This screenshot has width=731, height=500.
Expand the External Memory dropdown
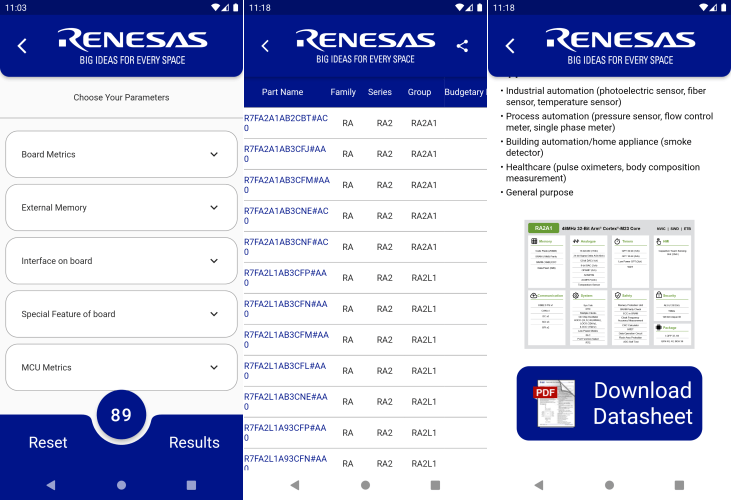coord(121,207)
